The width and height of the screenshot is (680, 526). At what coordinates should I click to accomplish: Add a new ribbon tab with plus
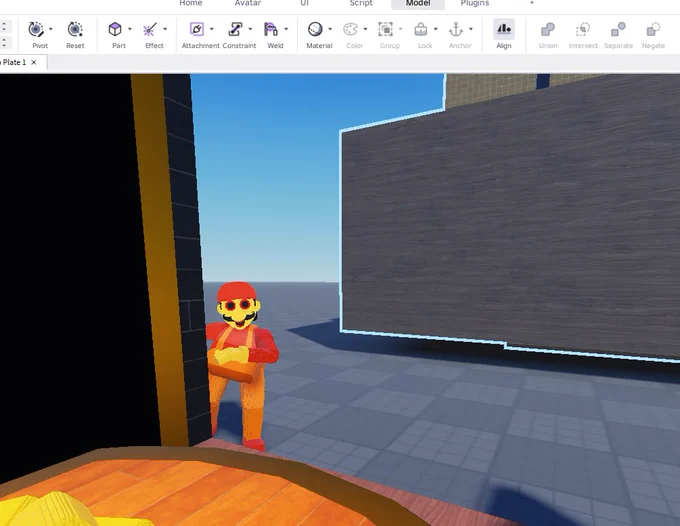532,3
